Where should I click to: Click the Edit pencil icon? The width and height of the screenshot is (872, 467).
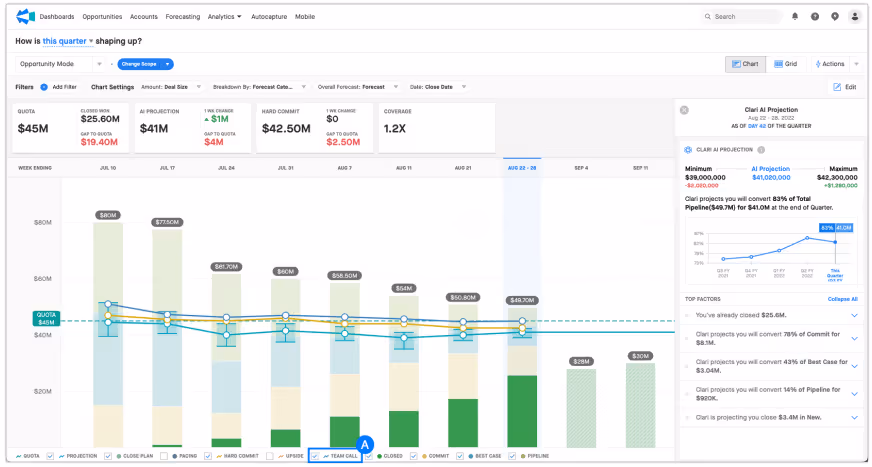pyautogui.click(x=837, y=87)
